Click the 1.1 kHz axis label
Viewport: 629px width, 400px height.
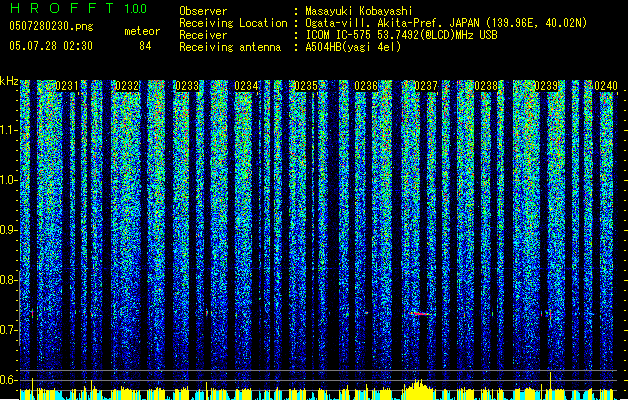[x=9, y=130]
